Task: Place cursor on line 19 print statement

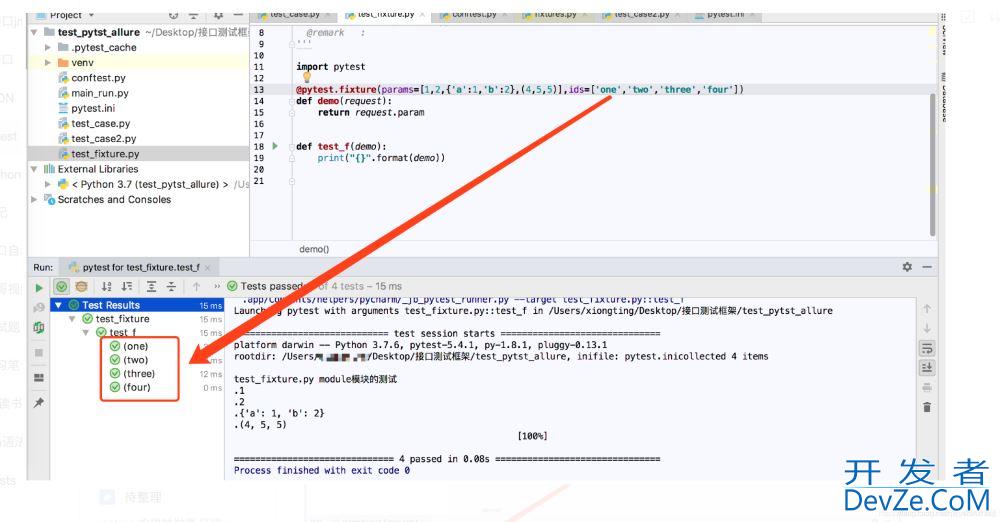Action: (x=381, y=158)
